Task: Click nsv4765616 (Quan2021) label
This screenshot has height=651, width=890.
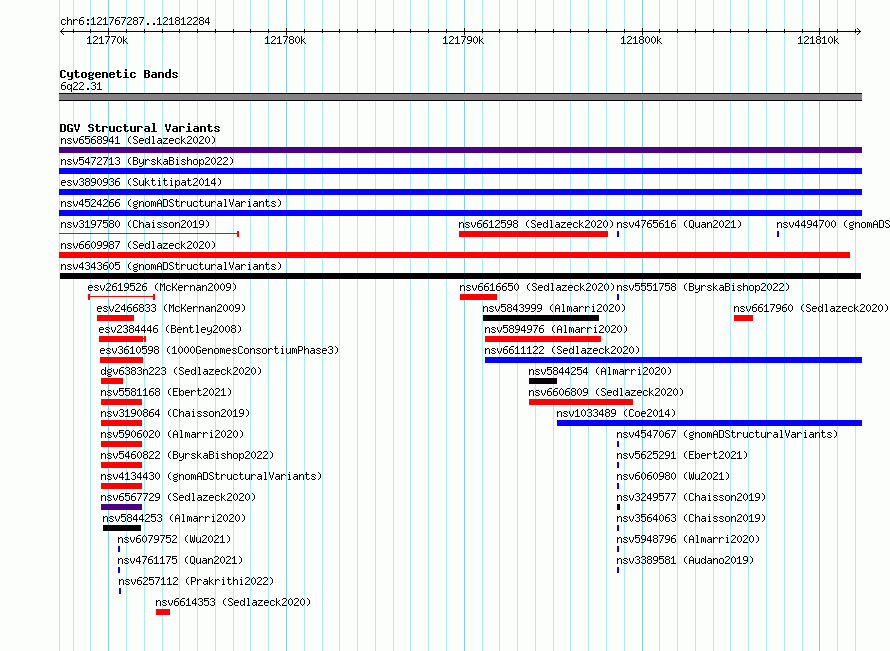Action: pos(679,224)
